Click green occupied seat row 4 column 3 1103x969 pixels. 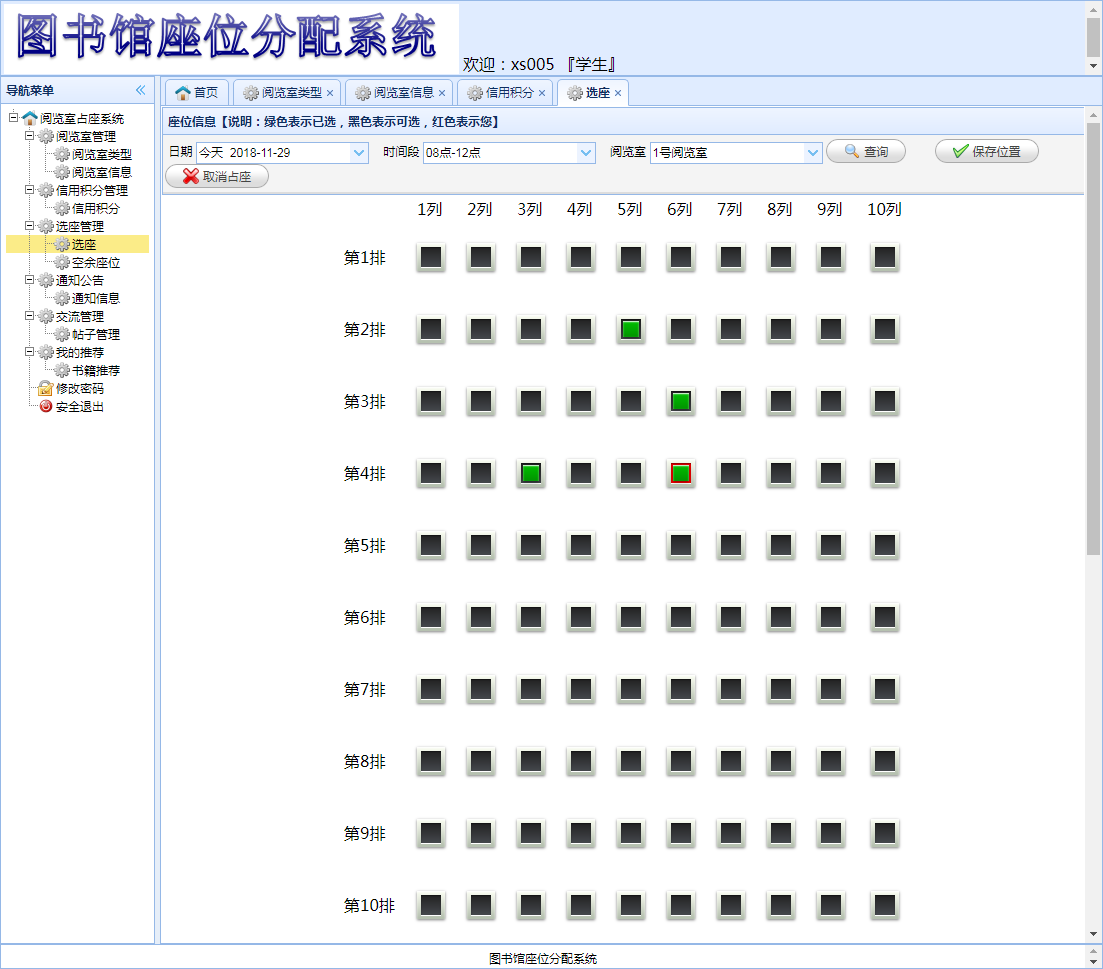(530, 473)
